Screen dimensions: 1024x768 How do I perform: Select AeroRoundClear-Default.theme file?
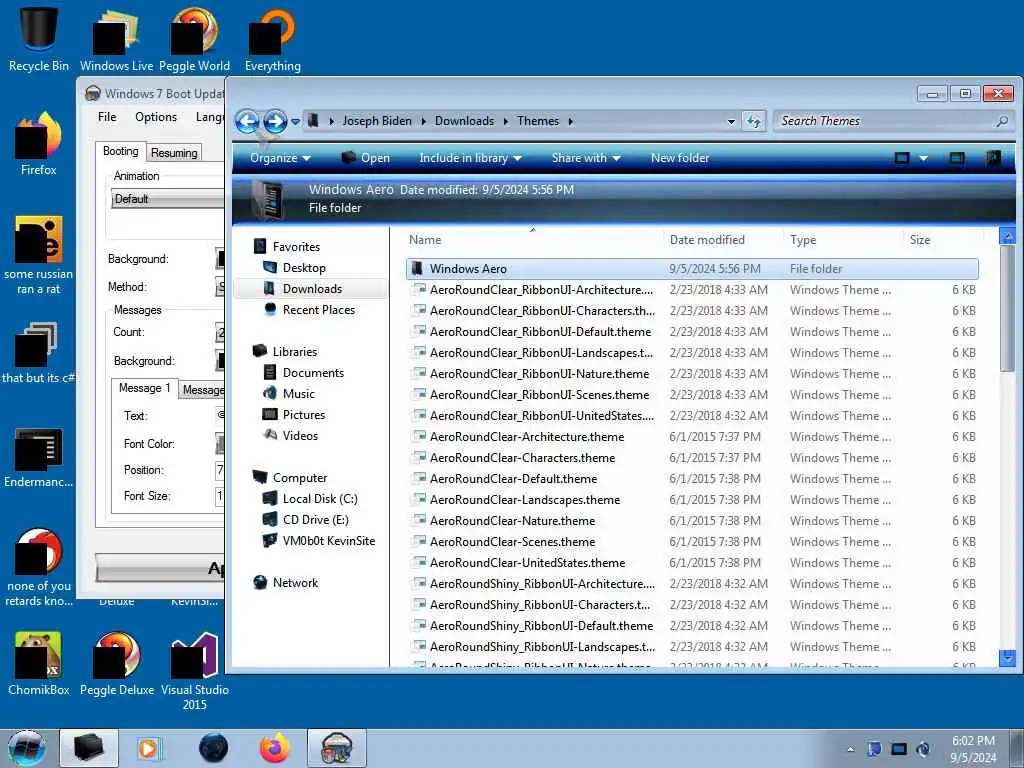click(x=692, y=479)
